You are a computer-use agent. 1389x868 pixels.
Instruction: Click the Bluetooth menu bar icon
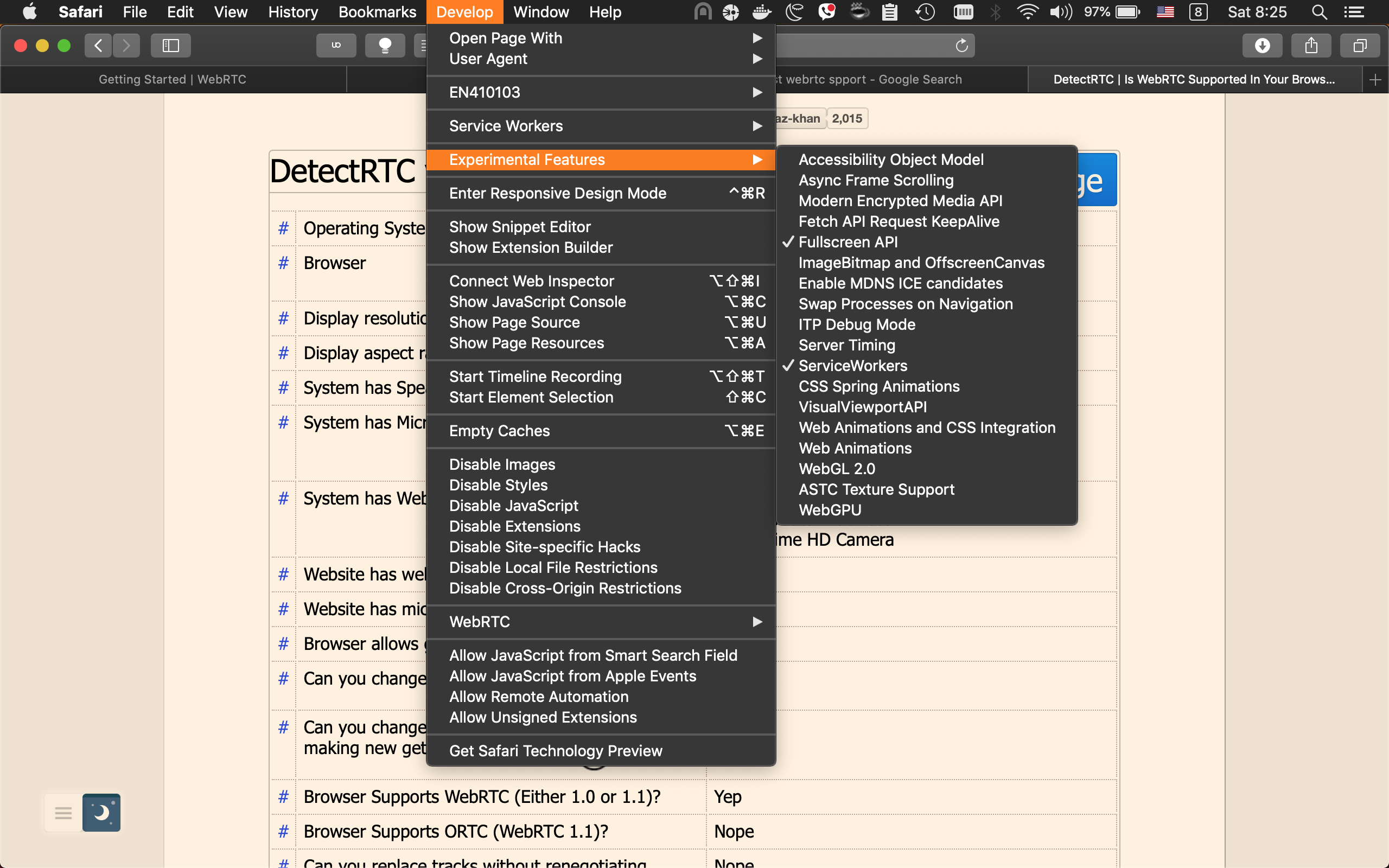point(996,12)
